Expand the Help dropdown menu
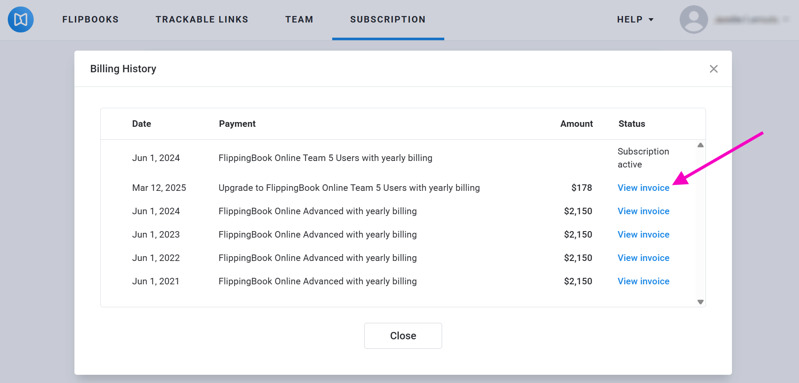The width and height of the screenshot is (799, 383). (x=635, y=20)
